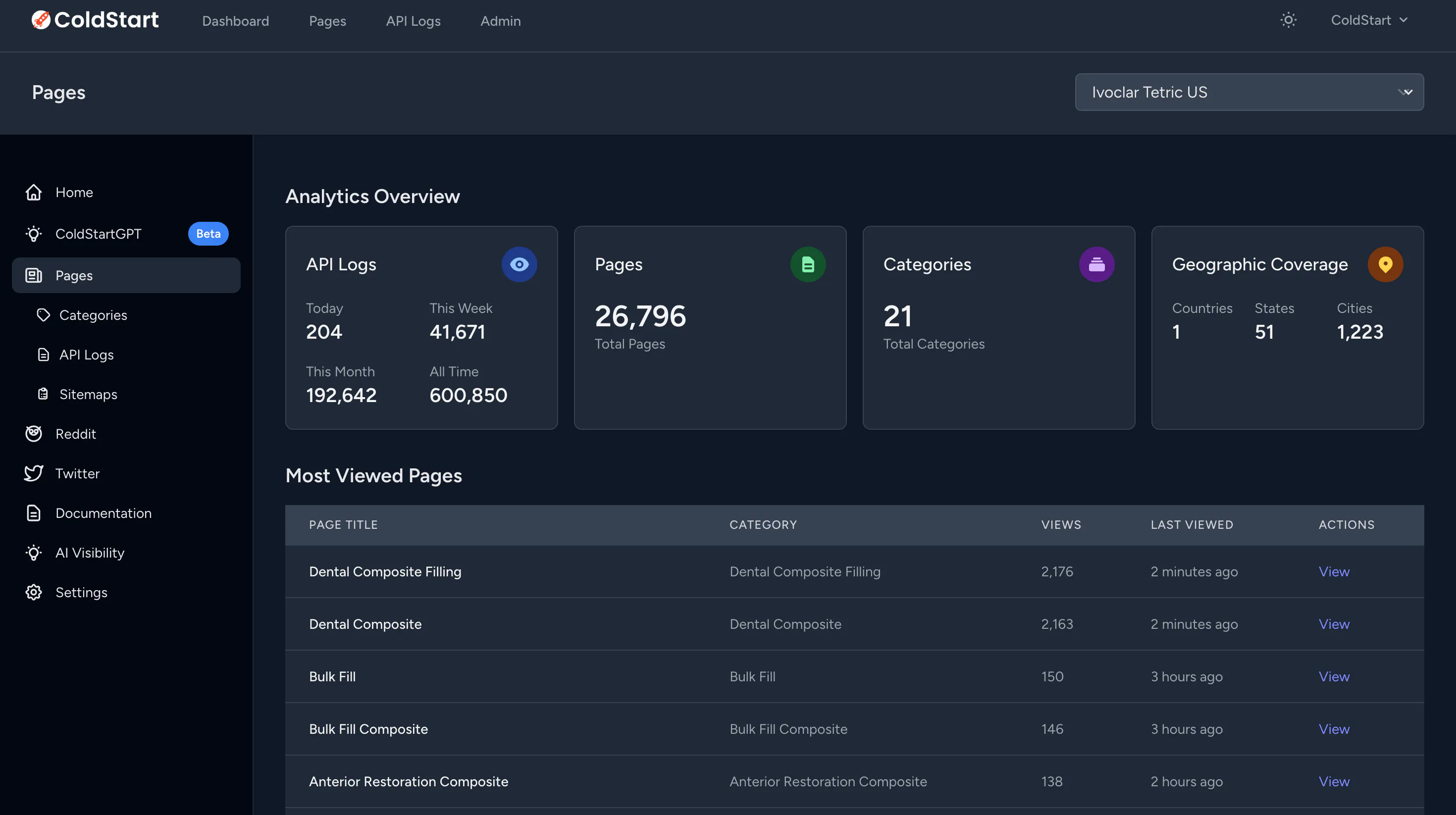The image size is (1456, 815).
Task: Toggle light/dark theme with sun icon
Action: tap(1288, 20)
